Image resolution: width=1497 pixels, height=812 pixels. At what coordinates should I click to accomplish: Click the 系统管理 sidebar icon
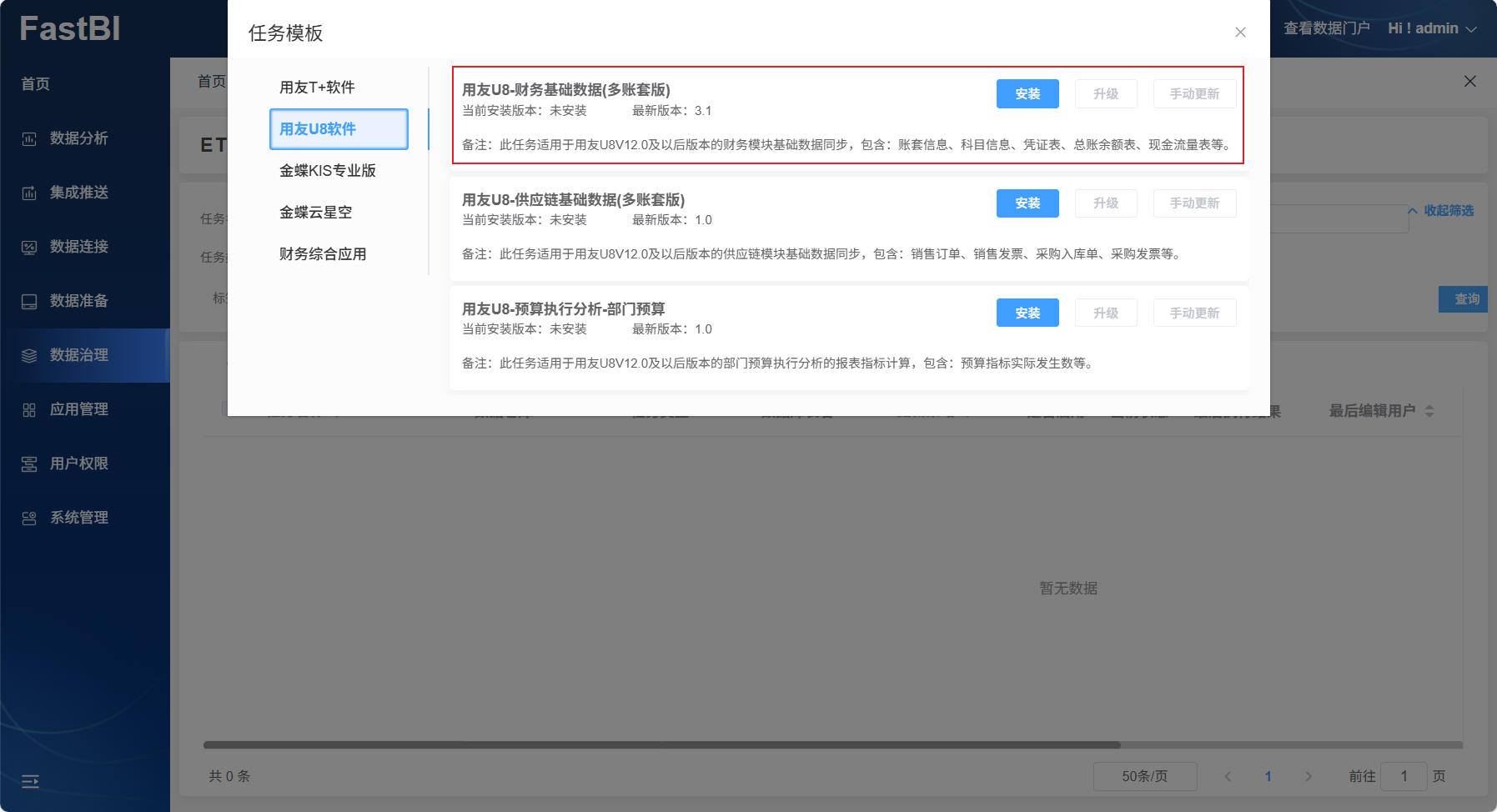point(29,519)
